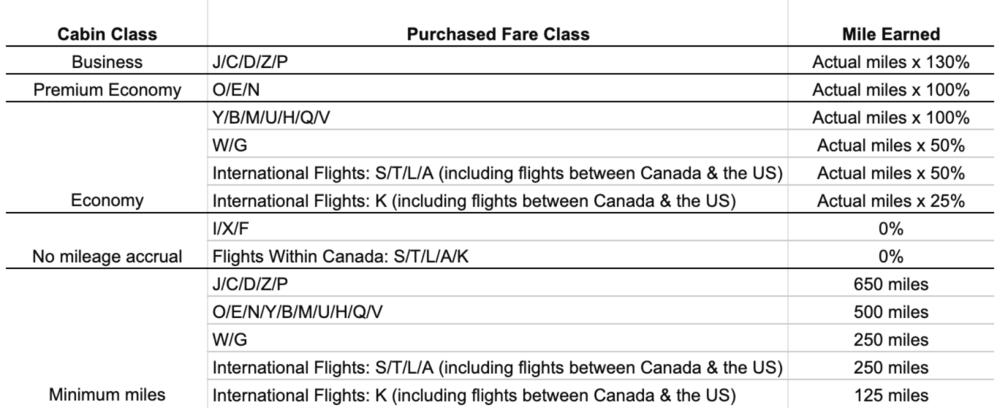Select the Actual miles x 130% cell
This screenshot has width=1000, height=411.
tap(891, 61)
